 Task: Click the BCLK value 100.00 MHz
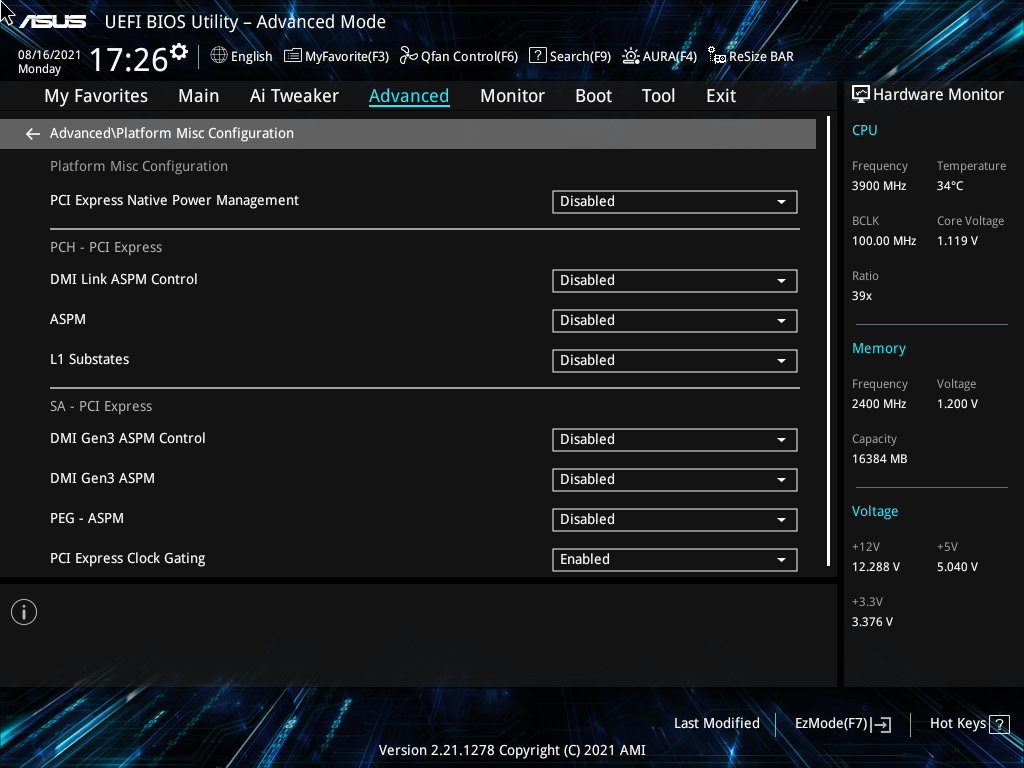pos(884,241)
